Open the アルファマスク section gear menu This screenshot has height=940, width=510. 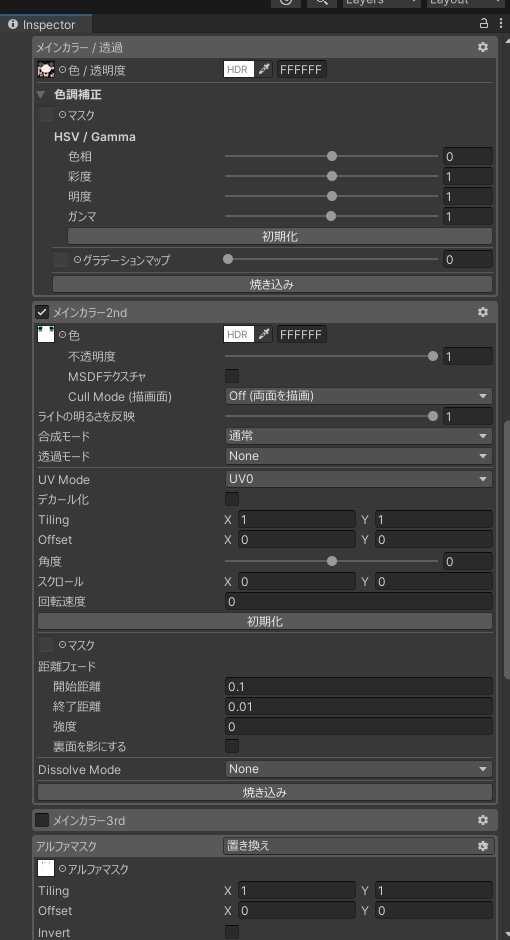click(482, 846)
